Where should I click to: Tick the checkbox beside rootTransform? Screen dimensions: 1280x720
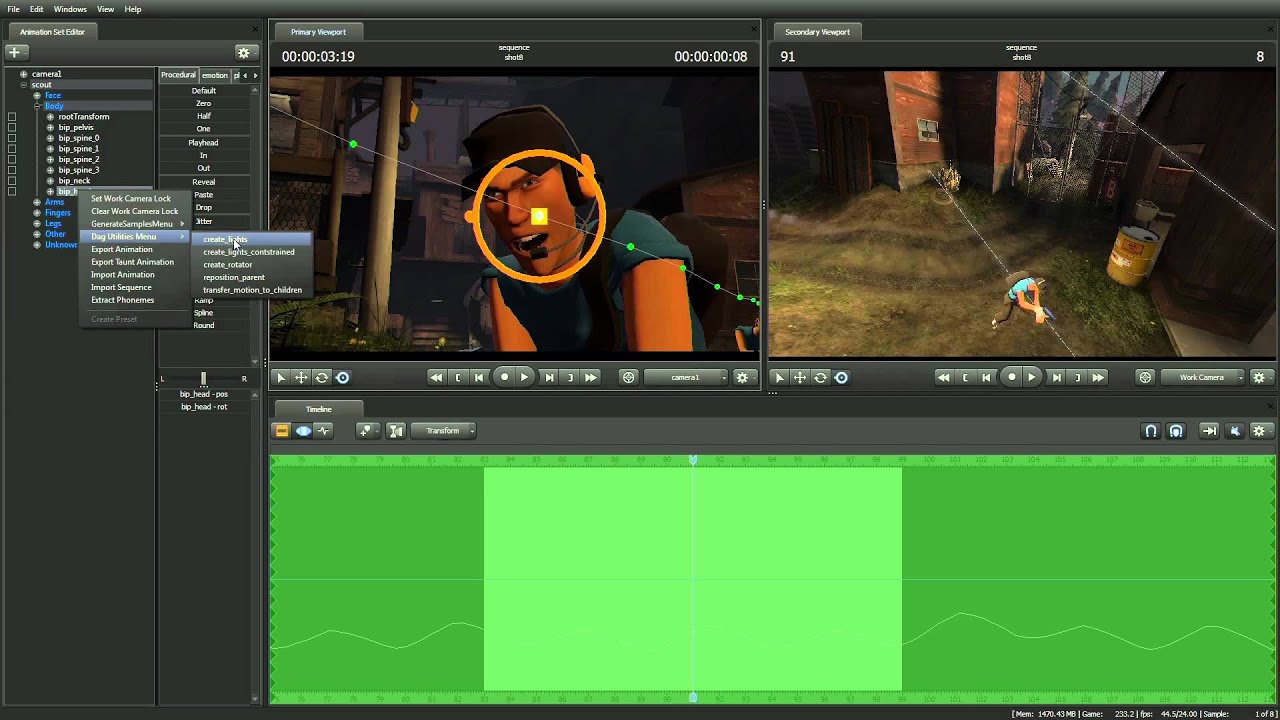[12, 117]
